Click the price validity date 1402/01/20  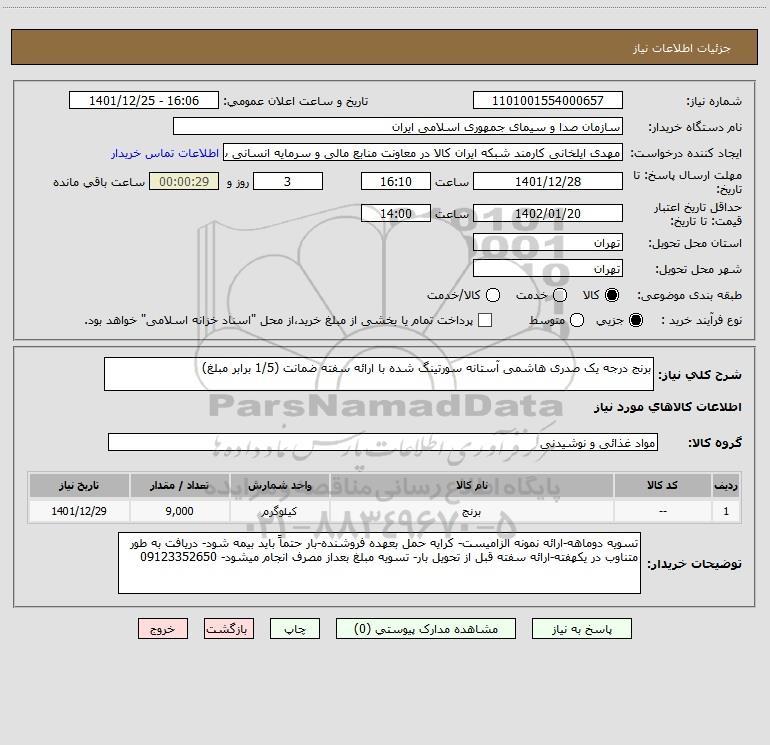[548, 213]
